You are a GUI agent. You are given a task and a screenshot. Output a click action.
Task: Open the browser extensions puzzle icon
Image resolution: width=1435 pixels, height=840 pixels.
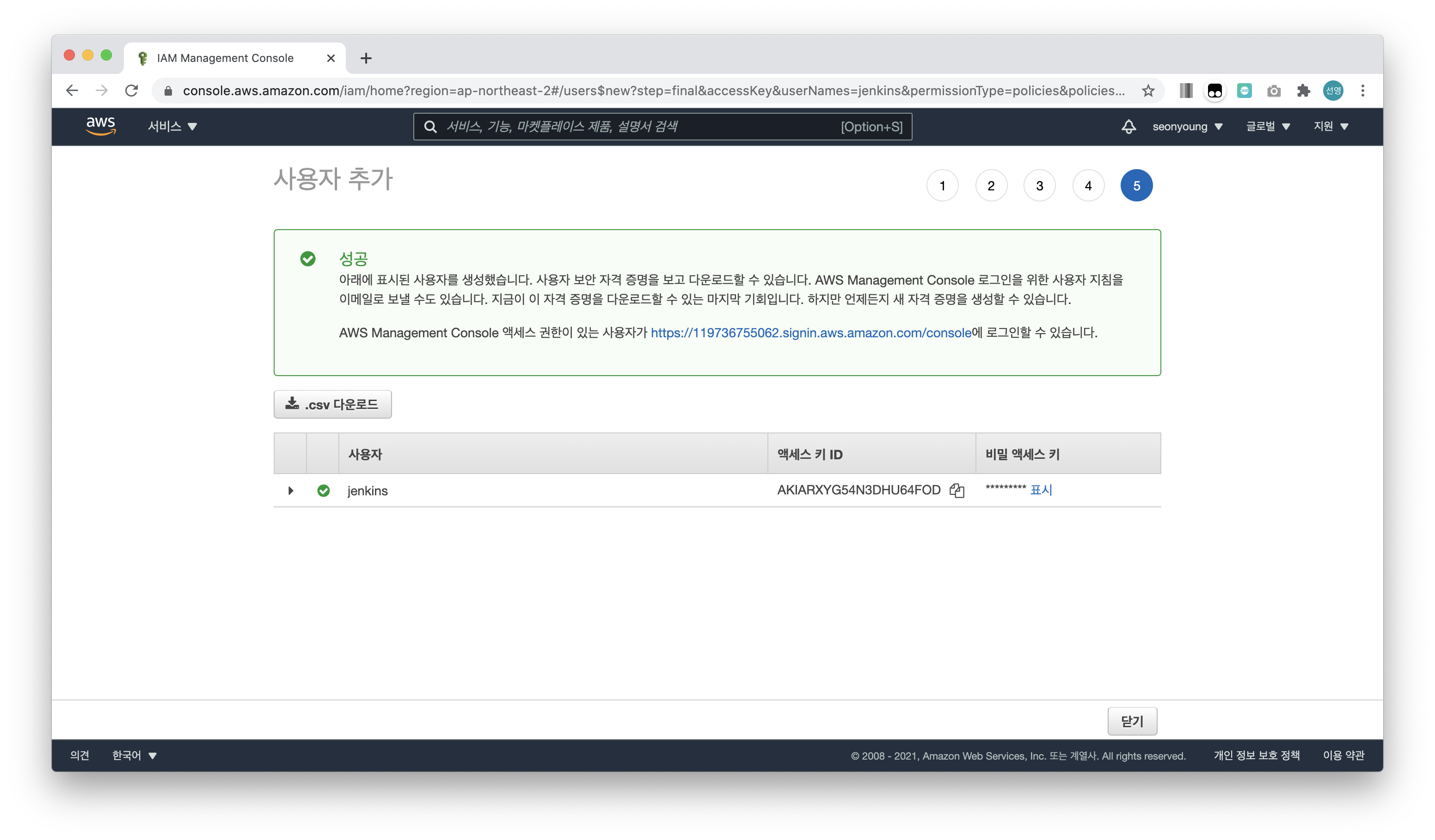pyautogui.click(x=1303, y=91)
